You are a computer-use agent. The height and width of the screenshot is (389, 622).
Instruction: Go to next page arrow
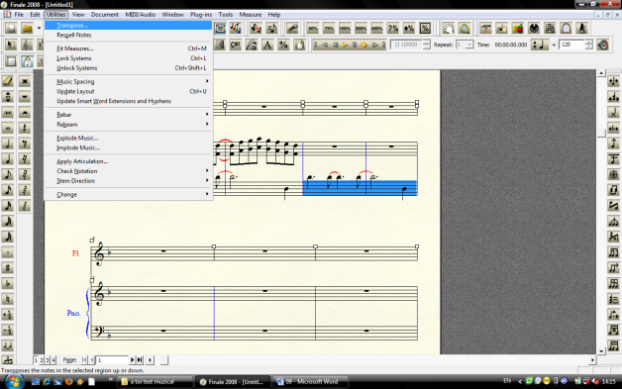click(132, 360)
